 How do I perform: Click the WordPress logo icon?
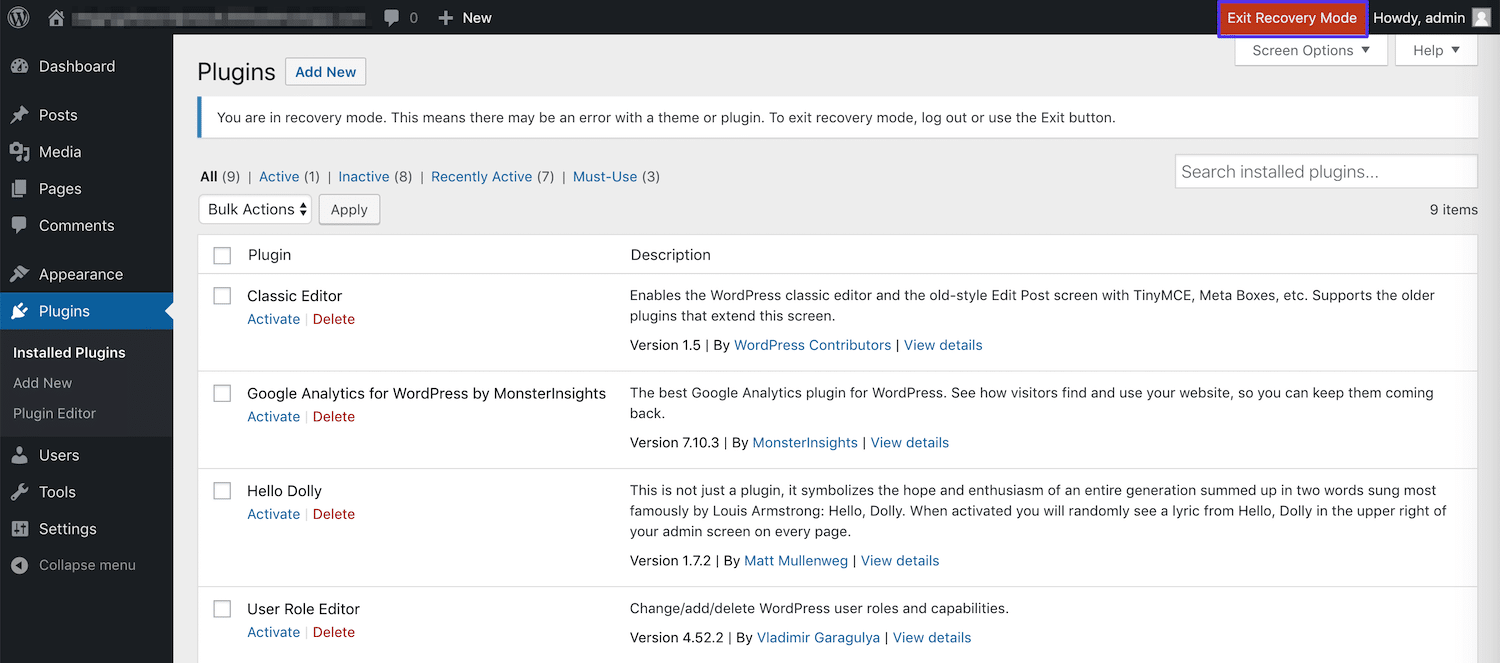coord(18,17)
